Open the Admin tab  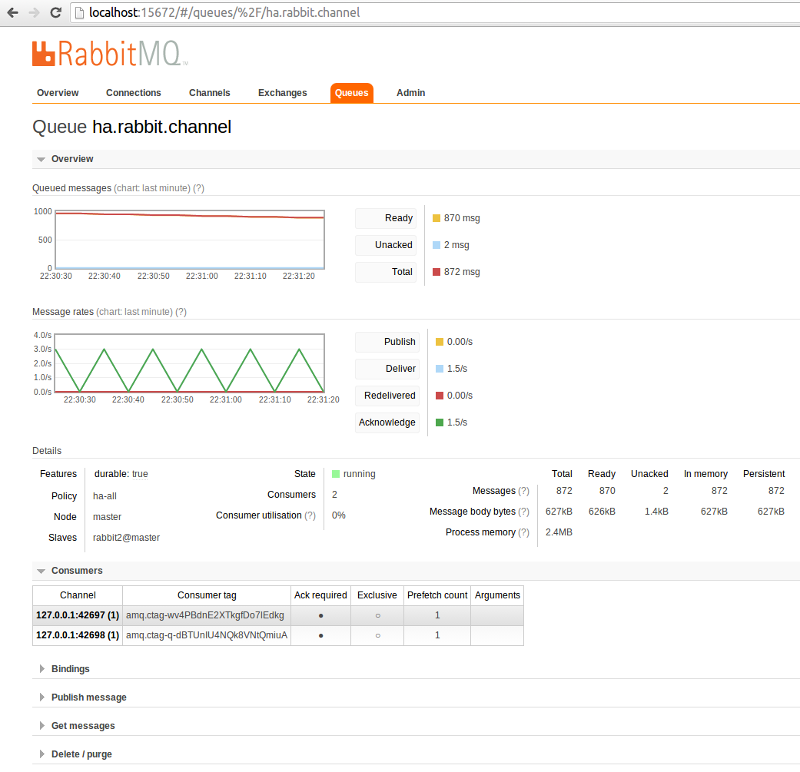411,93
